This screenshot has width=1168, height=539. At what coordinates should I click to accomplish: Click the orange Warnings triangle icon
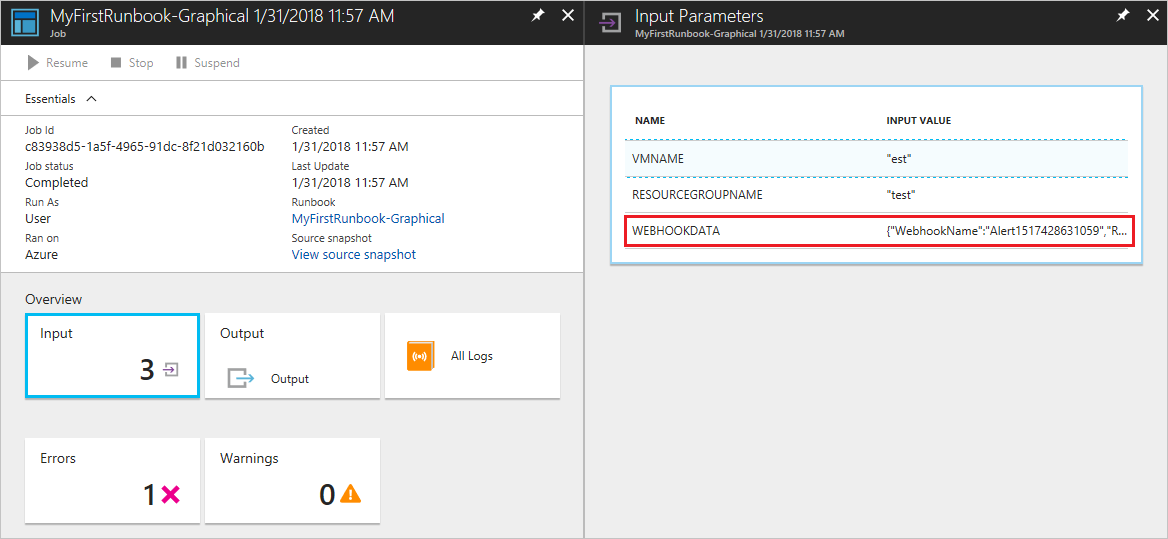pyautogui.click(x=350, y=494)
